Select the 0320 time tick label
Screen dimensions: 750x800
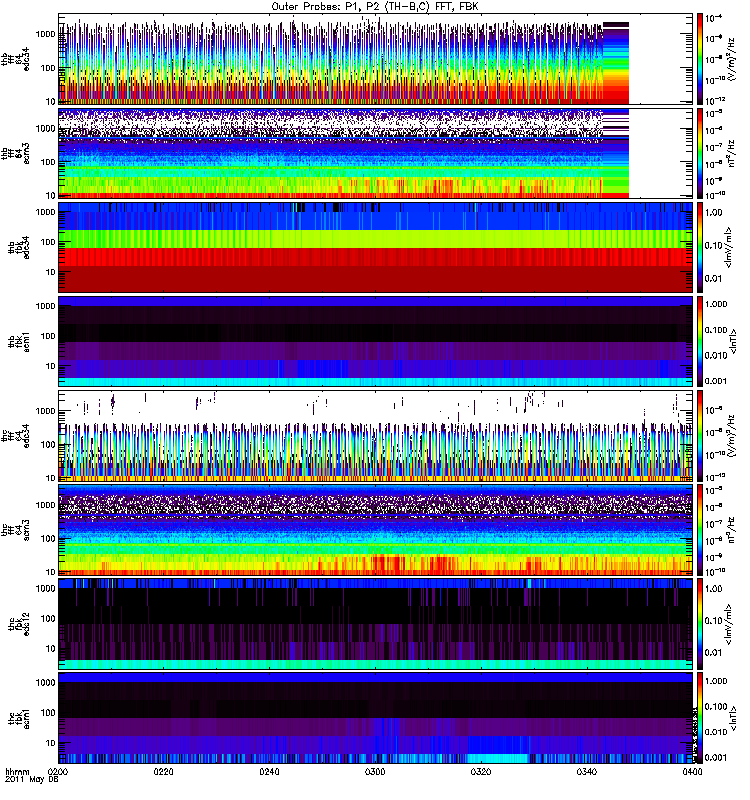(x=481, y=773)
